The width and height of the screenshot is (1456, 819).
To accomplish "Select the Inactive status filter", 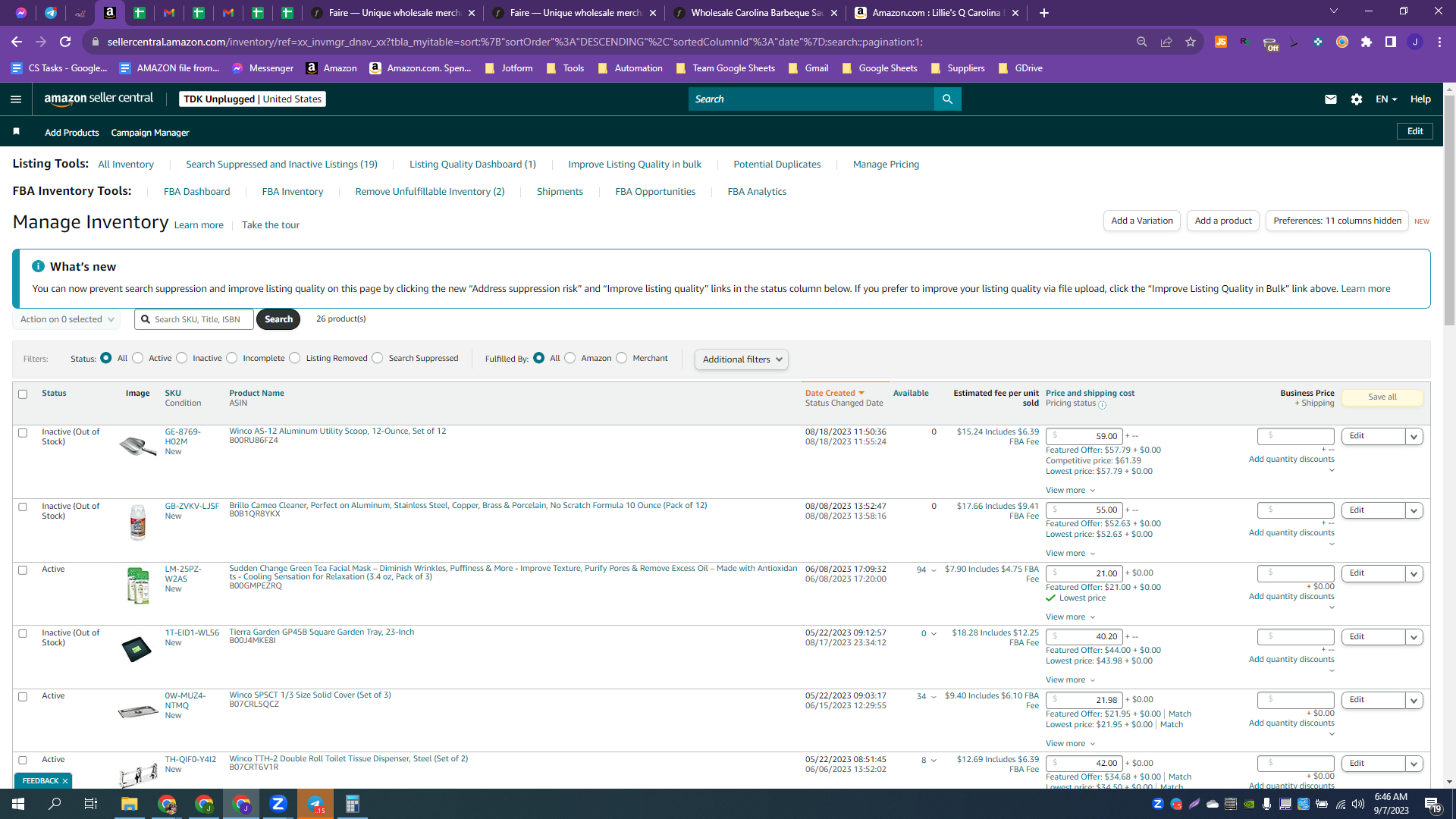I will click(182, 358).
